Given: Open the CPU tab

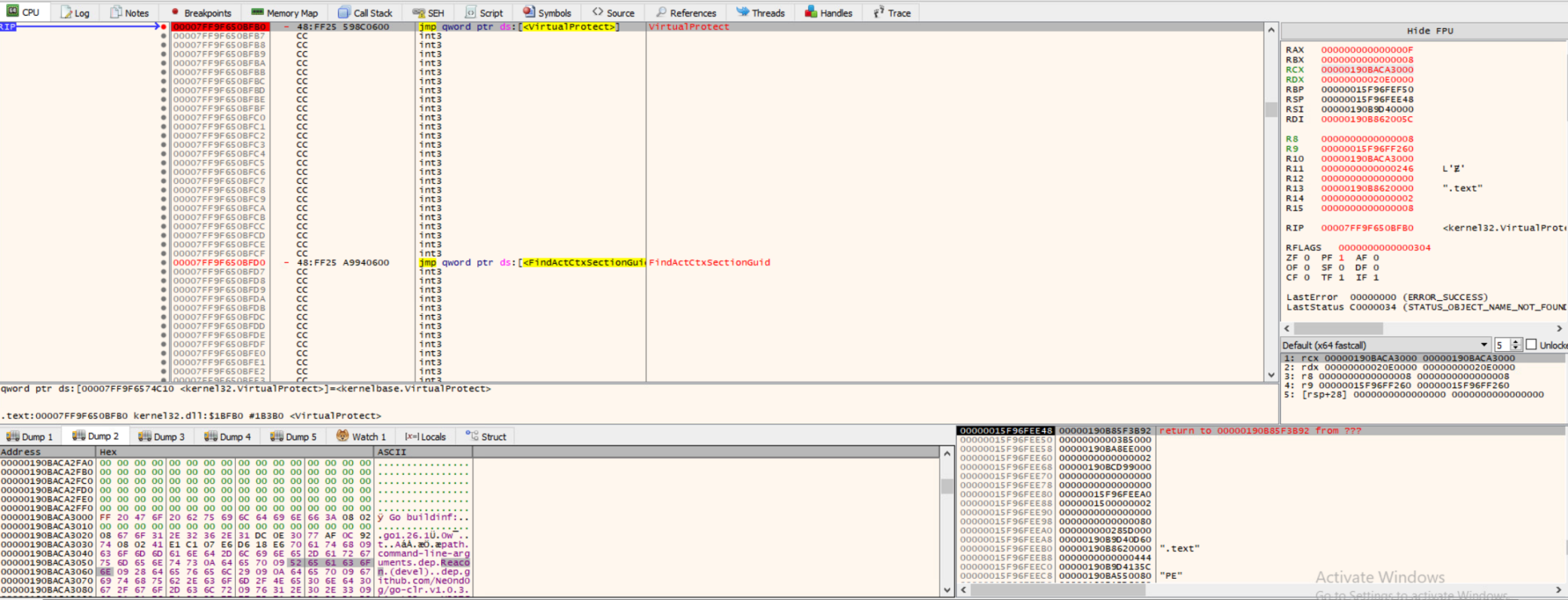Looking at the screenshot, I should (x=23, y=12).
